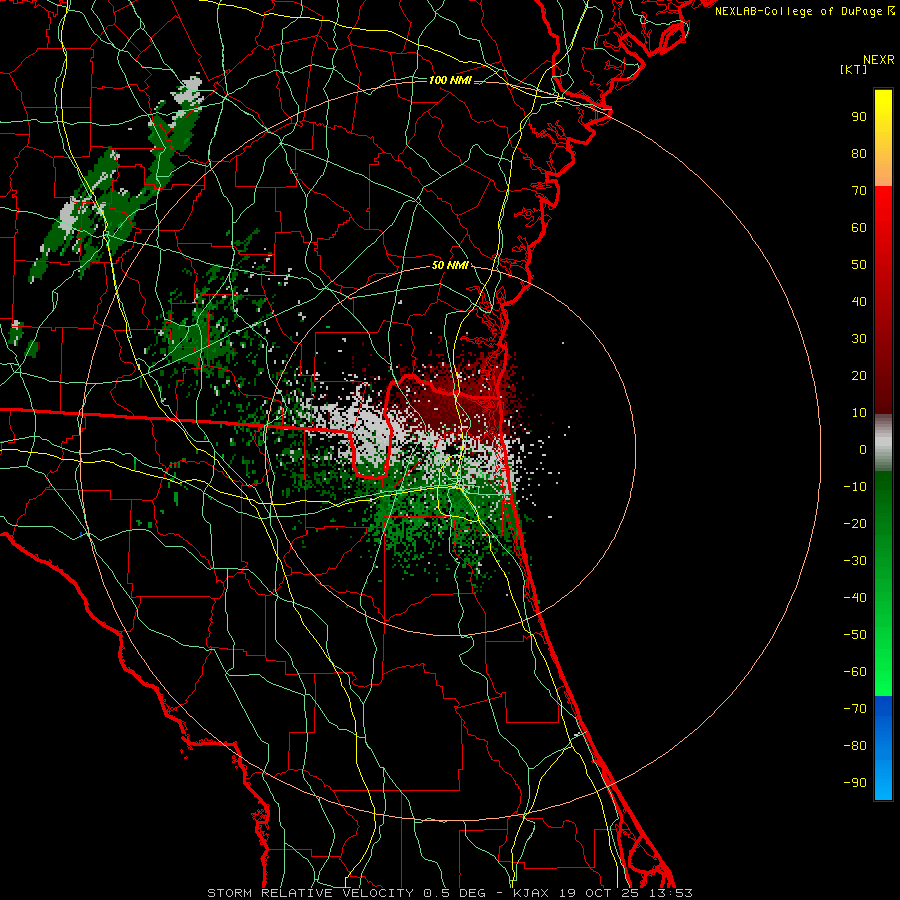Screen dimensions: 900x900
Task: Click the -20 value on the velocity scale
Action: pyautogui.click(x=855, y=524)
